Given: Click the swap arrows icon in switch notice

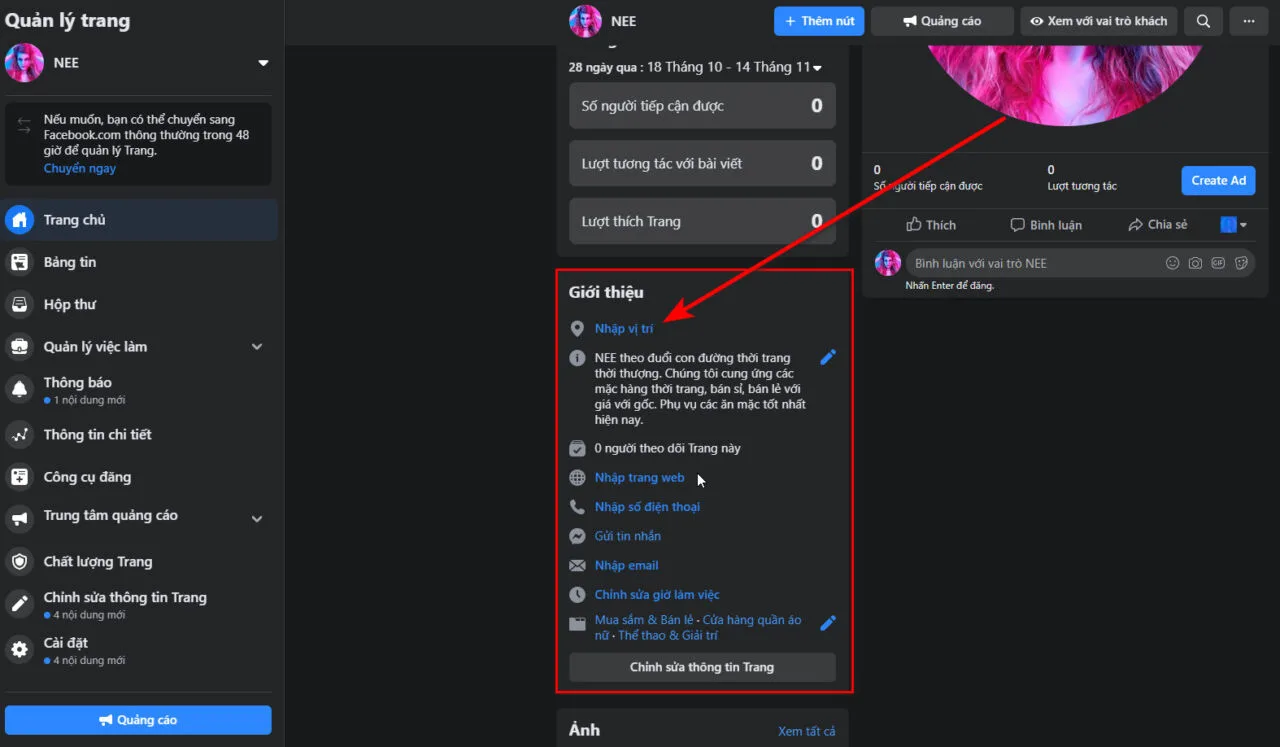Looking at the screenshot, I should 24,127.
